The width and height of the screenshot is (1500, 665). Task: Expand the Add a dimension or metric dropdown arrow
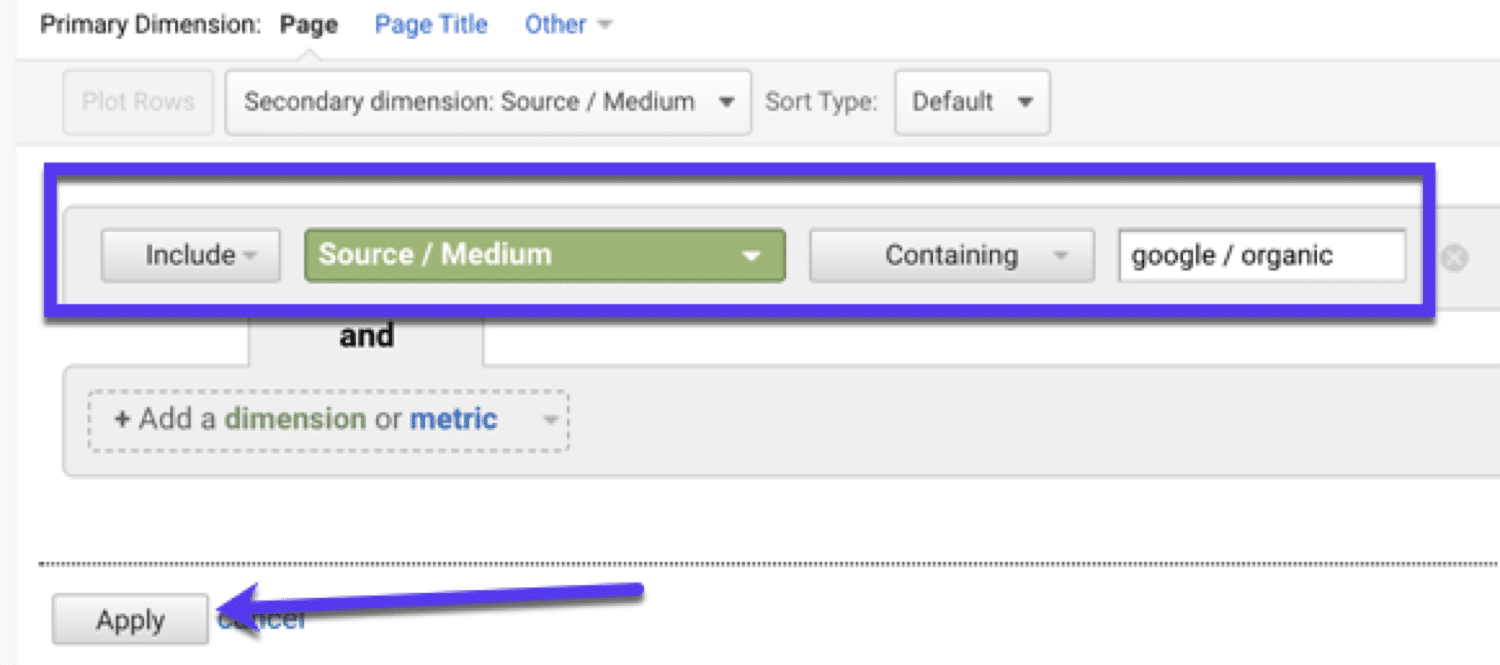549,421
